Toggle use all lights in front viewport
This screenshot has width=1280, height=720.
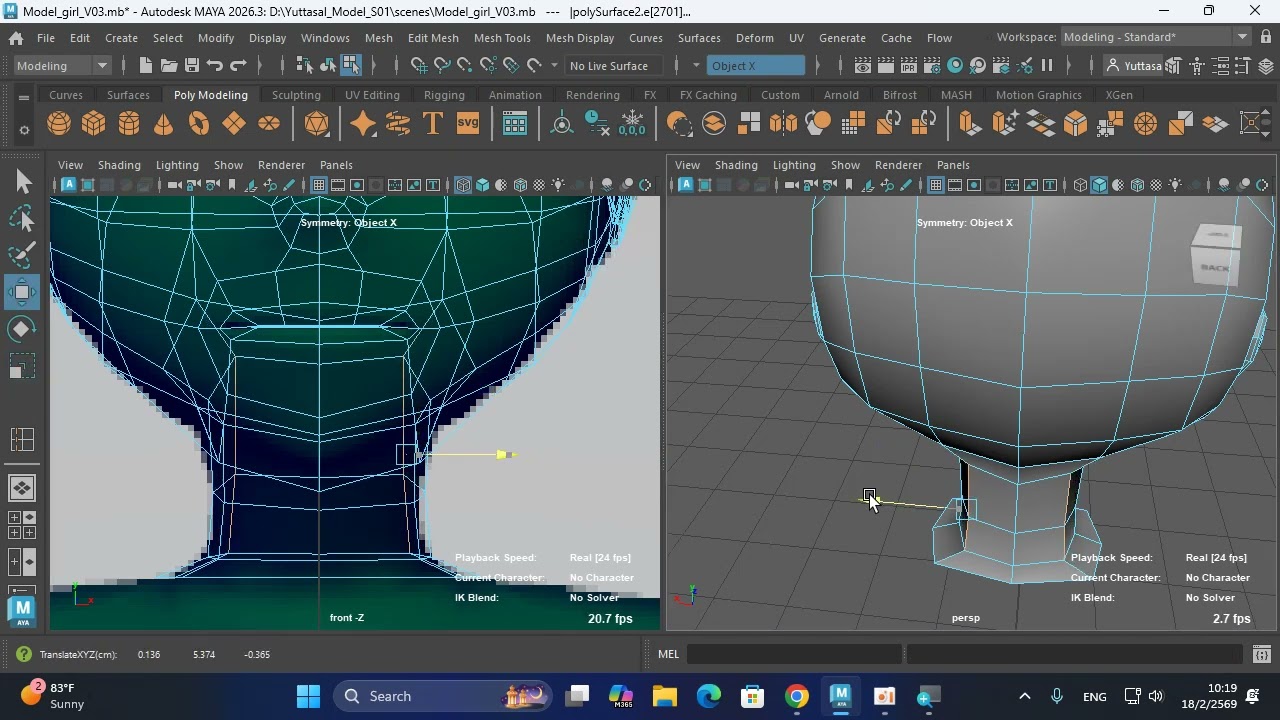click(x=558, y=185)
